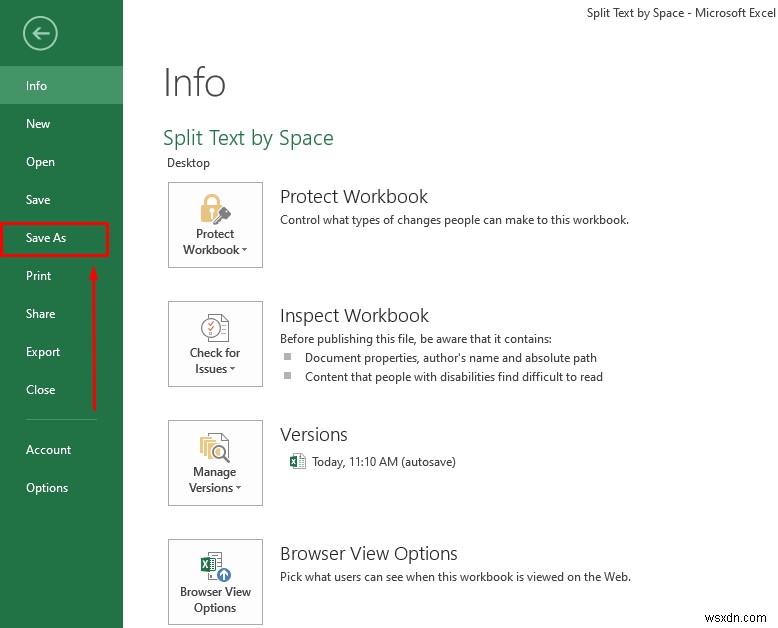Click the Desktop file location text
Viewport: 778px width, 628px height.
point(188,163)
